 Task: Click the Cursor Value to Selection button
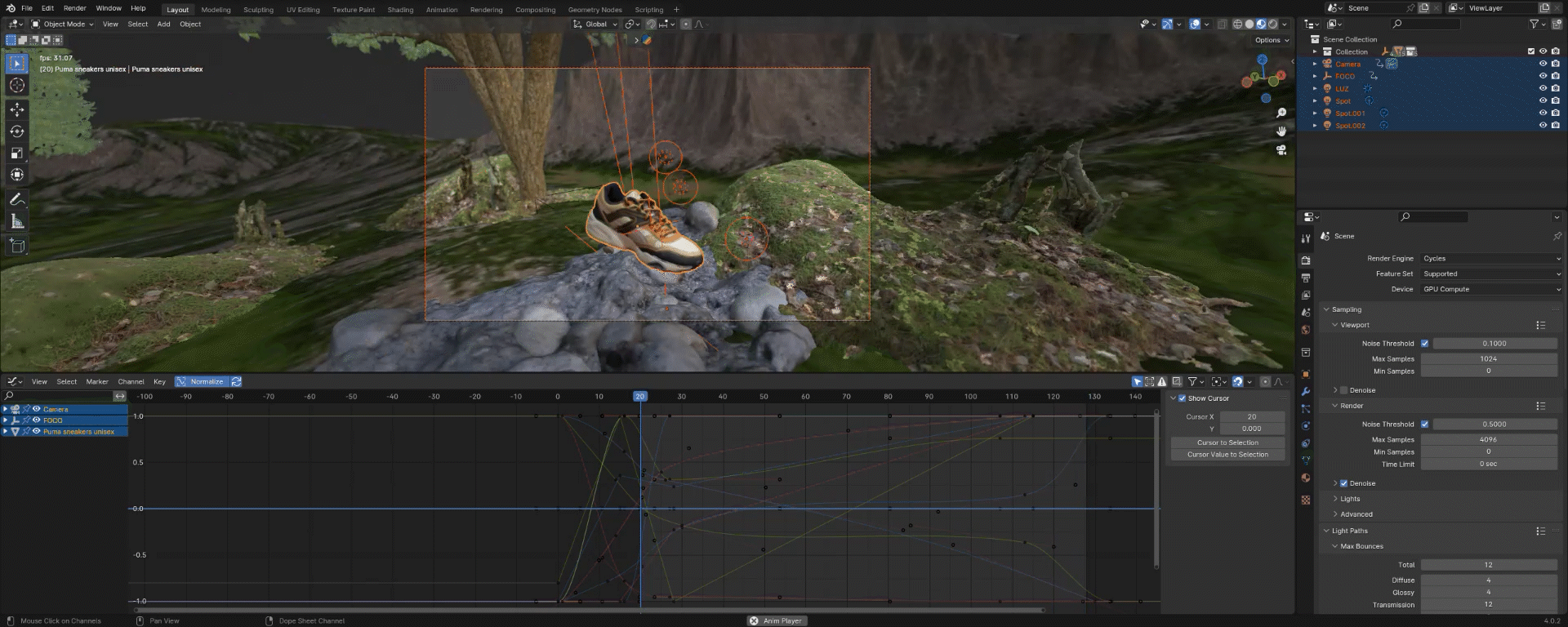point(1227,455)
